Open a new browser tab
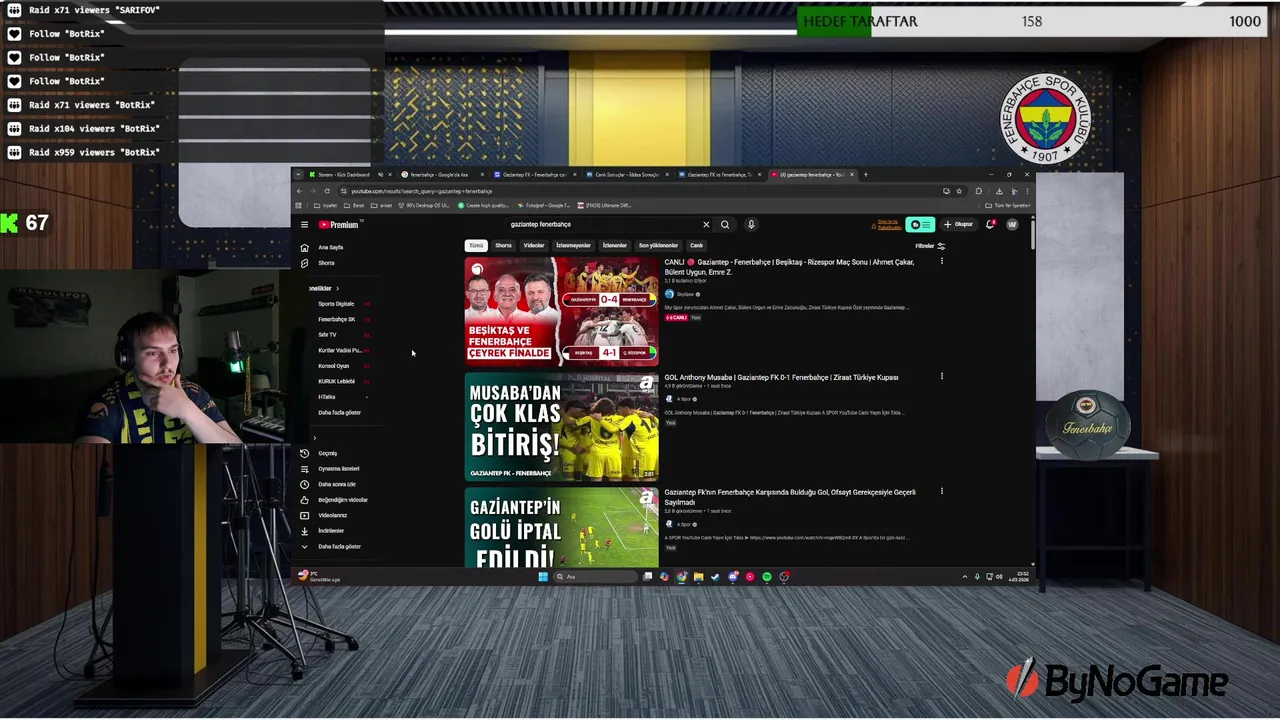 point(866,174)
